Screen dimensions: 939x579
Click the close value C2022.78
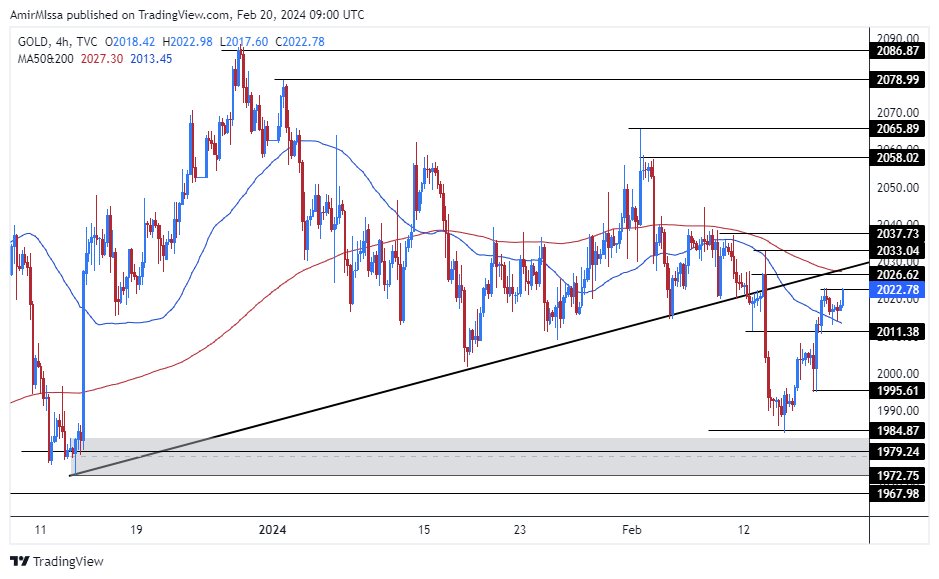(300, 42)
